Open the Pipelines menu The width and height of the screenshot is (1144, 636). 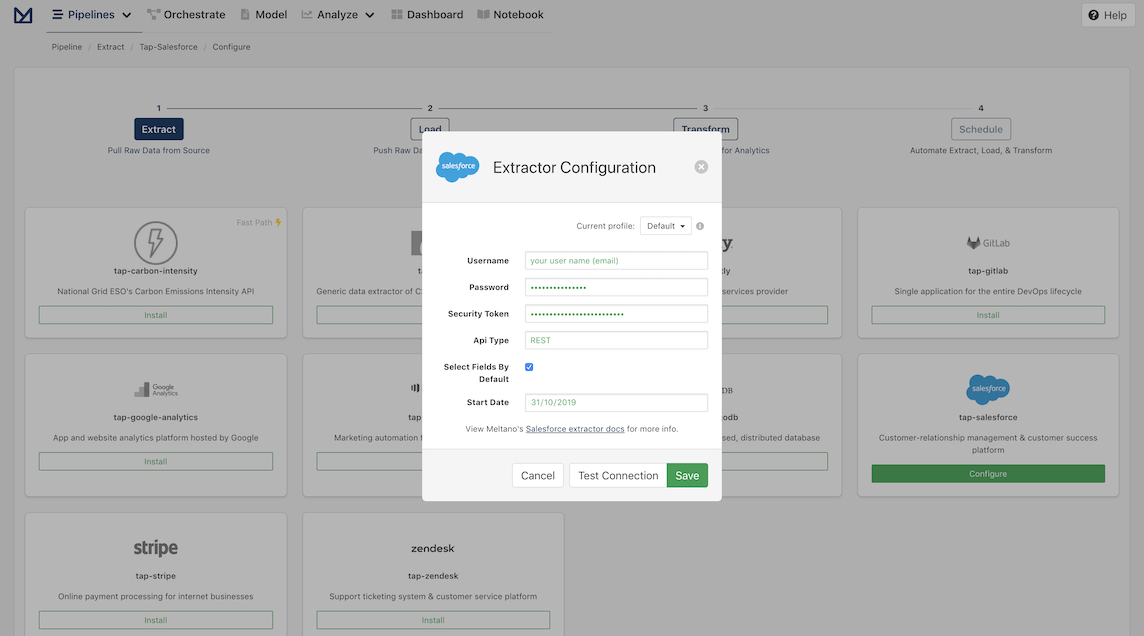click(x=91, y=15)
